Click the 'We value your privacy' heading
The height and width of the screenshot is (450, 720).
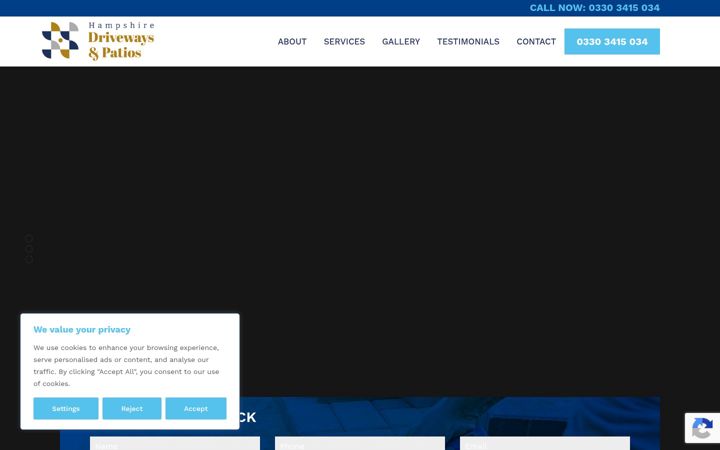coord(82,329)
